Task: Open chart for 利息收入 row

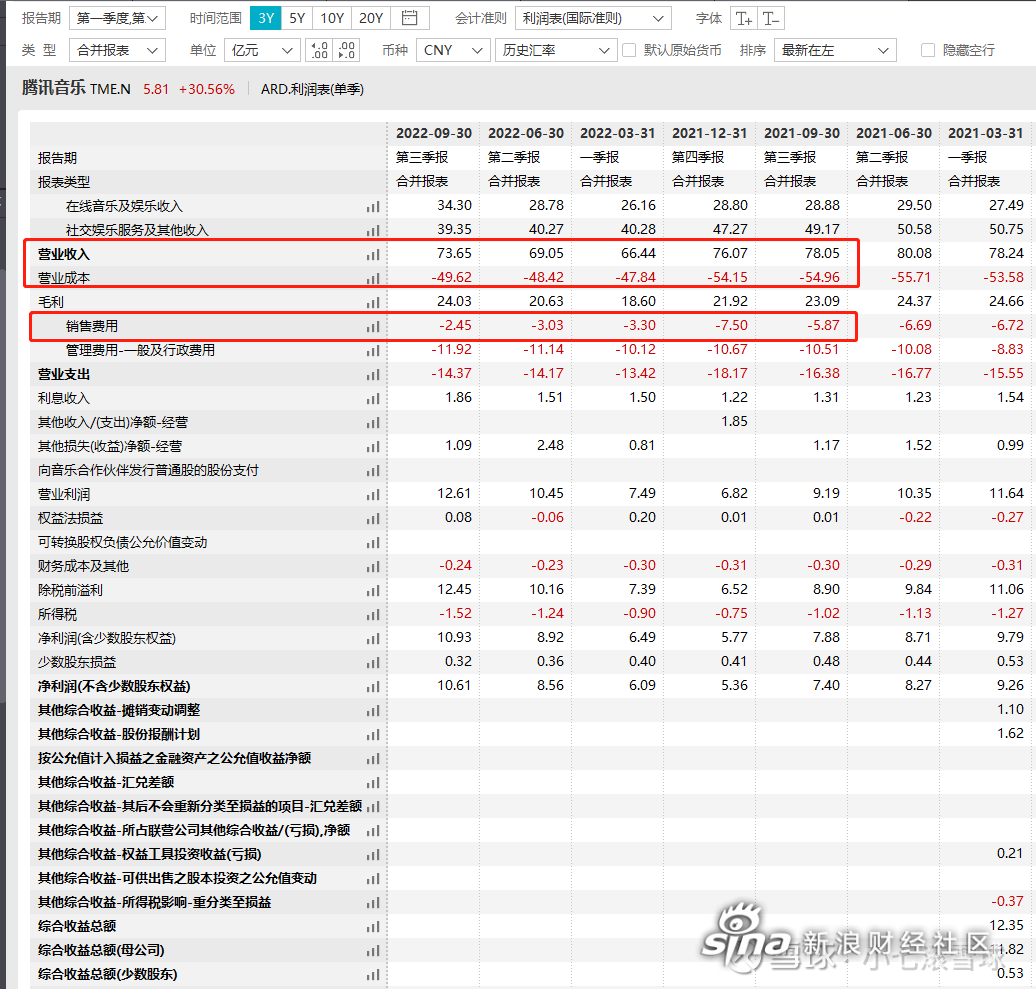Action: pos(373,398)
